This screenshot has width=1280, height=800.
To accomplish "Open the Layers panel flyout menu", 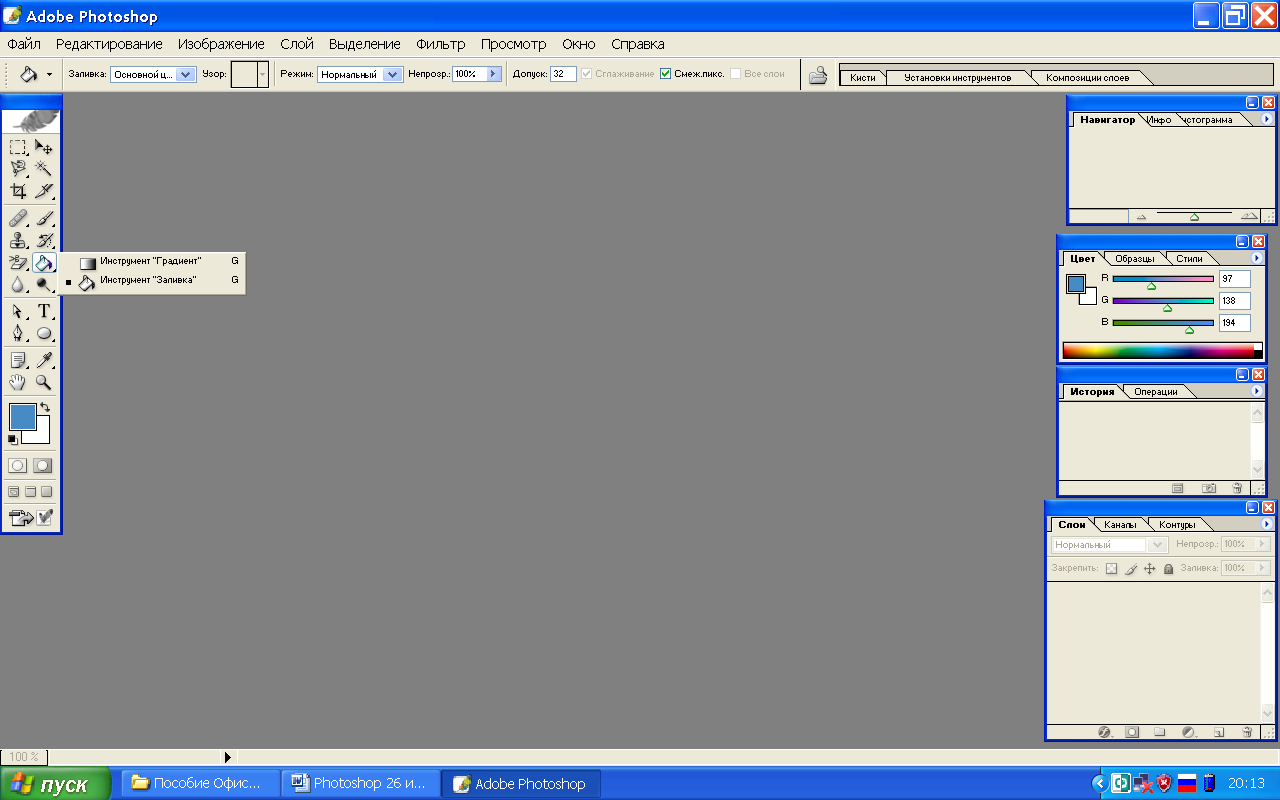I will [1267, 524].
